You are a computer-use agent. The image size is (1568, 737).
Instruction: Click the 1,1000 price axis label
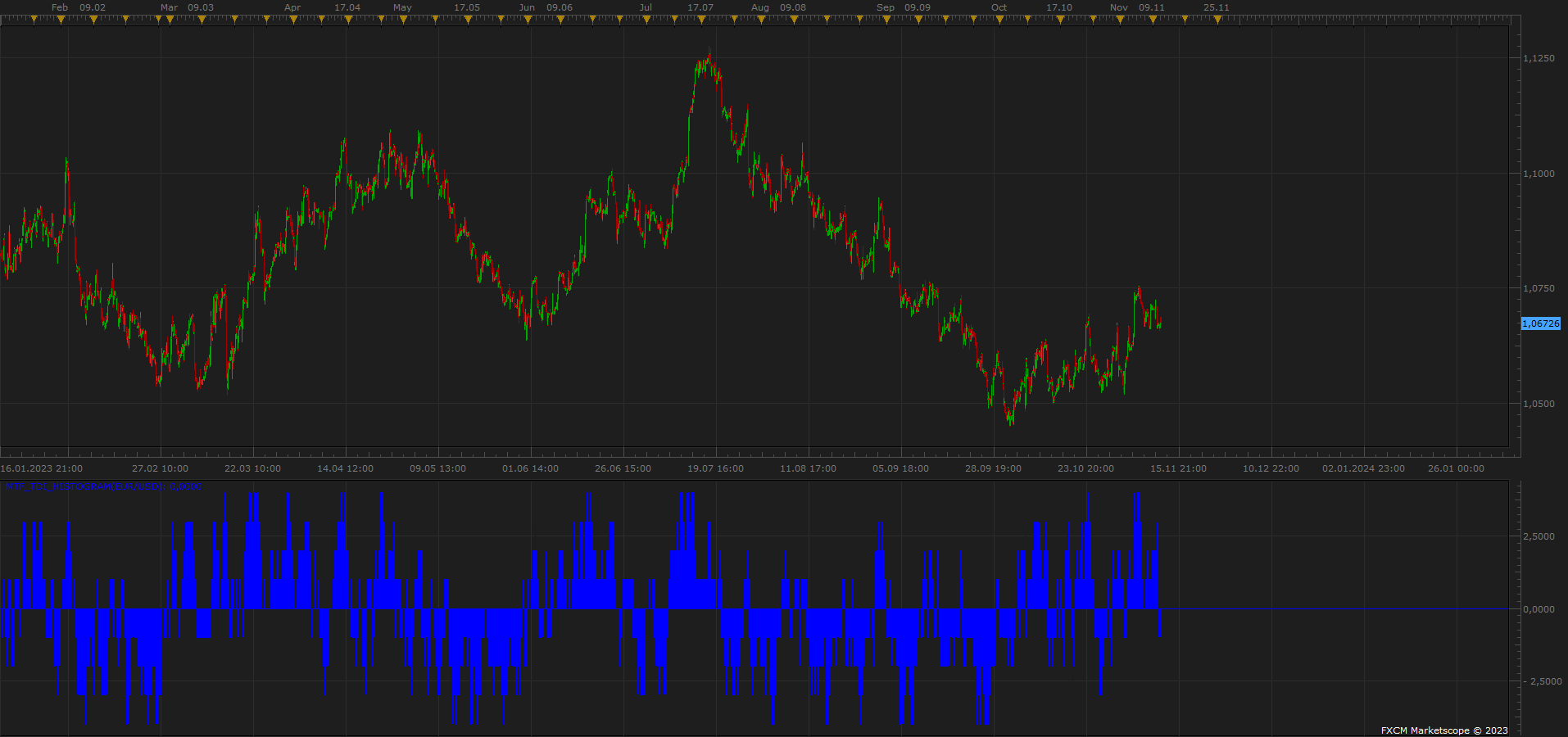(1539, 174)
